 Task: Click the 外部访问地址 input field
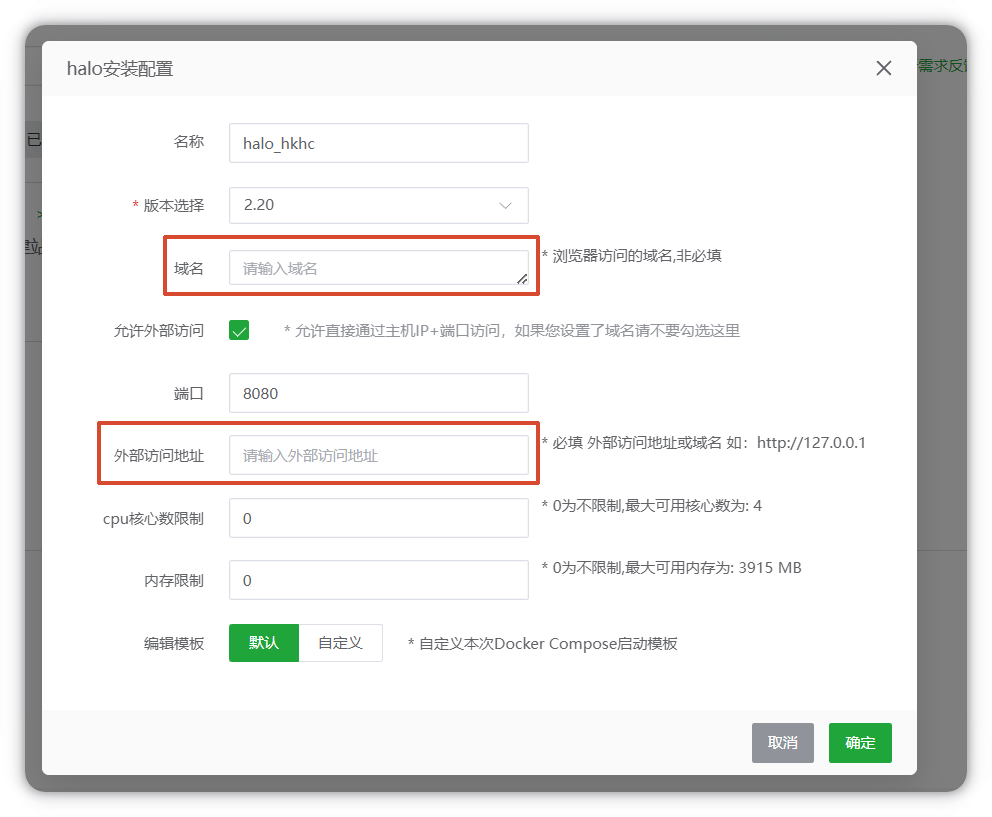(378, 455)
